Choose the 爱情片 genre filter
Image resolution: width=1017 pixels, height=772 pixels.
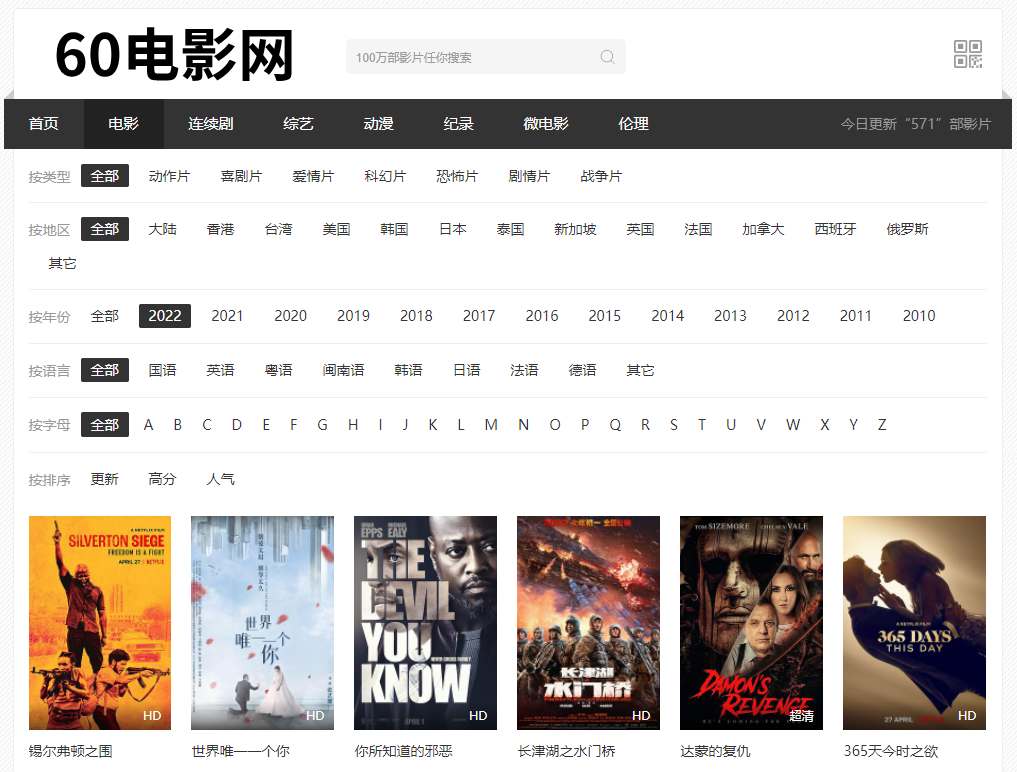(x=313, y=176)
